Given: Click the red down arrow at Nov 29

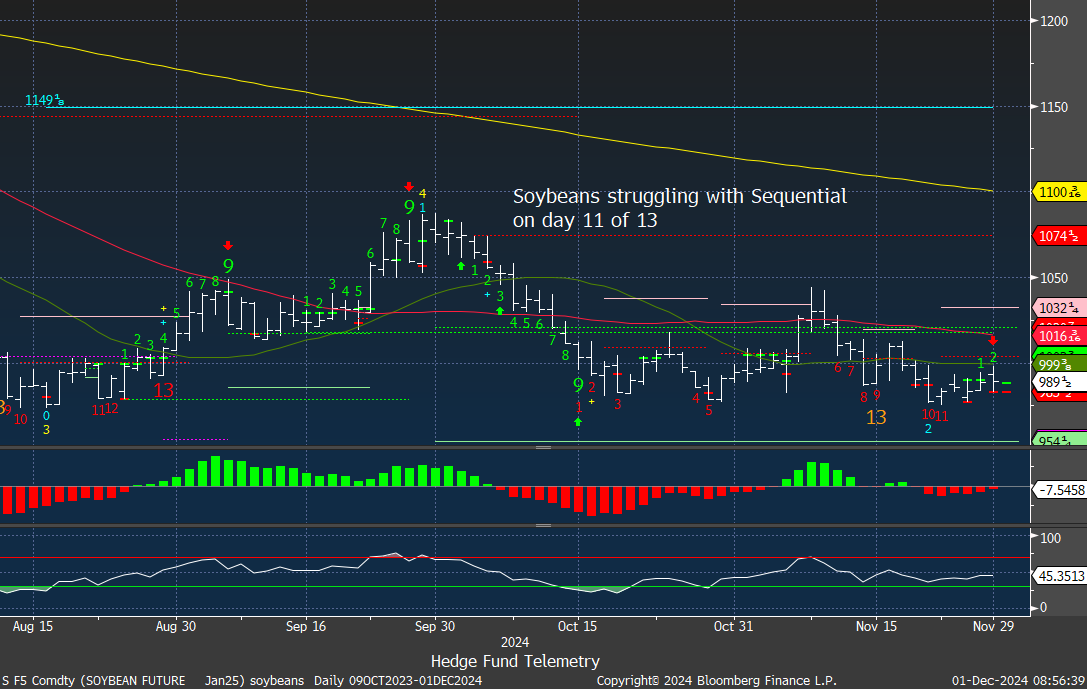Looking at the screenshot, I should (993, 340).
